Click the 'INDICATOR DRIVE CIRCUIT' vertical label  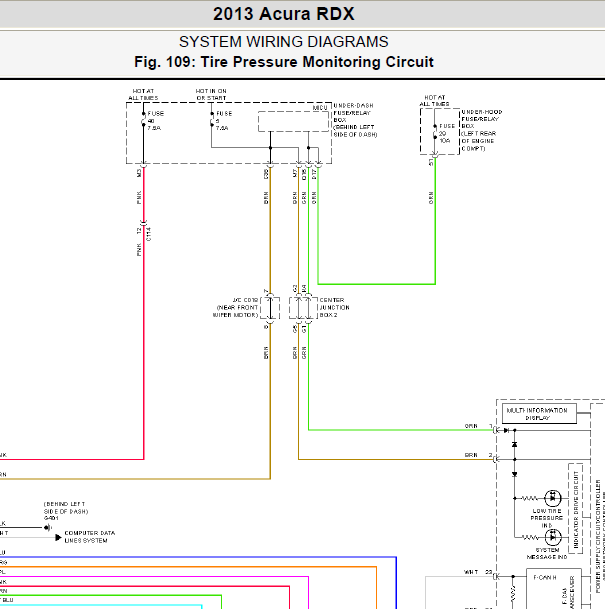575,508
